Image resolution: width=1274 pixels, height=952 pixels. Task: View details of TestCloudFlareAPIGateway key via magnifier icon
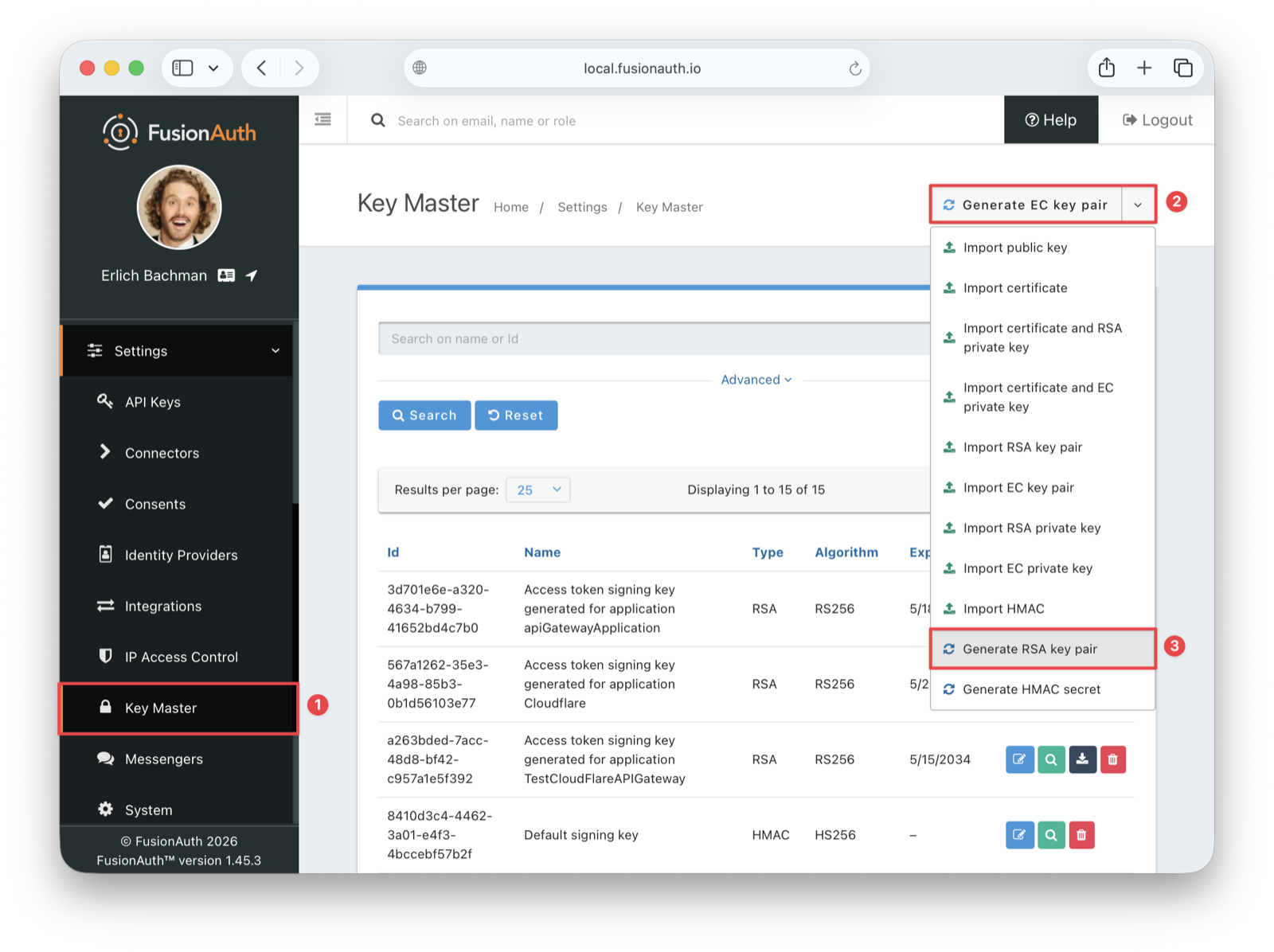[x=1051, y=759]
